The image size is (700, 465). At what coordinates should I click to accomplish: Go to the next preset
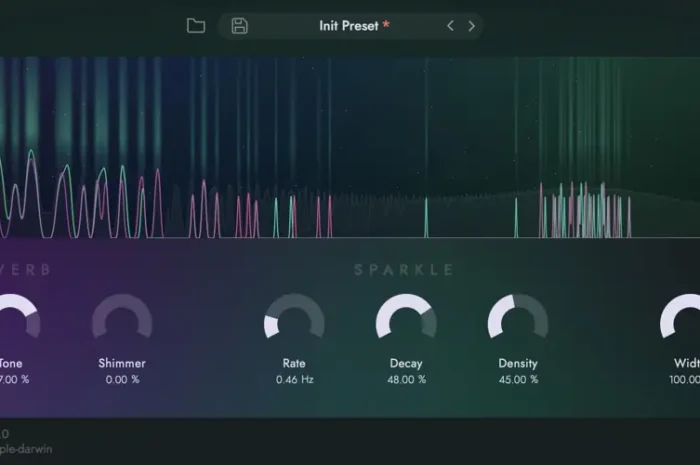click(x=471, y=26)
